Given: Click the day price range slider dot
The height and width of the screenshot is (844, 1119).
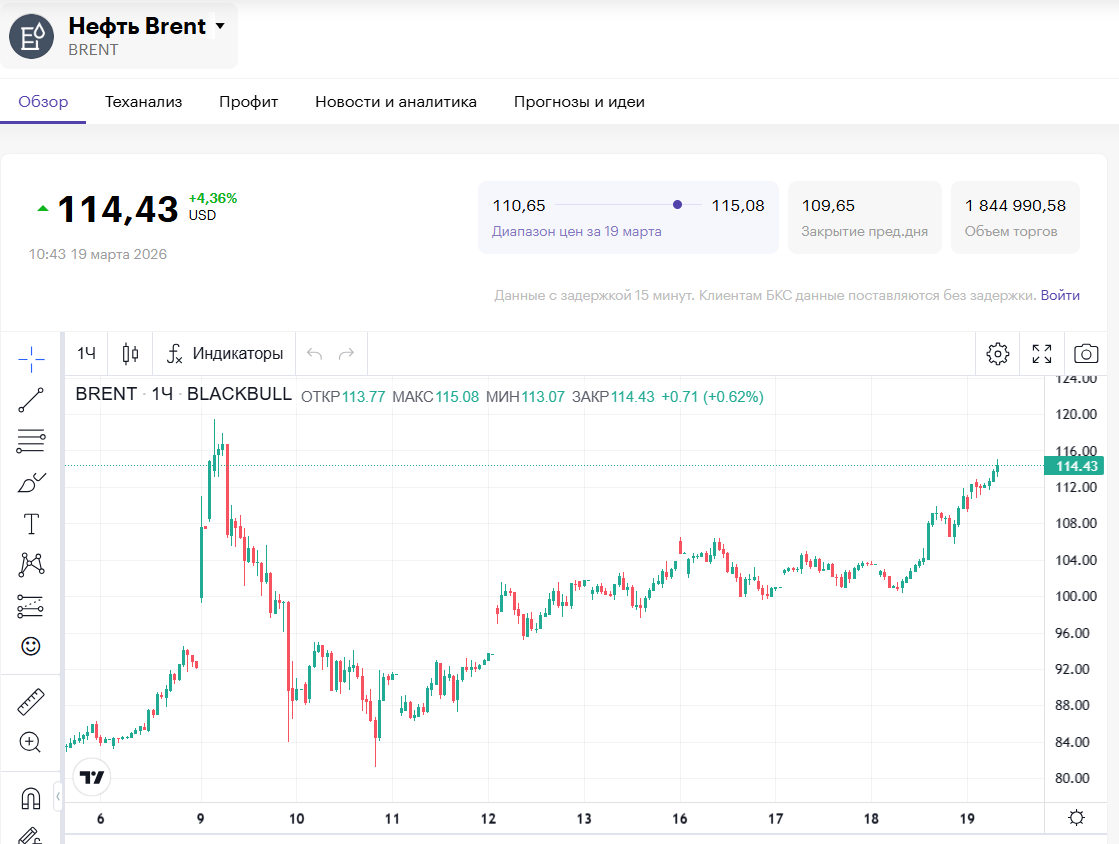Looking at the screenshot, I should point(678,205).
